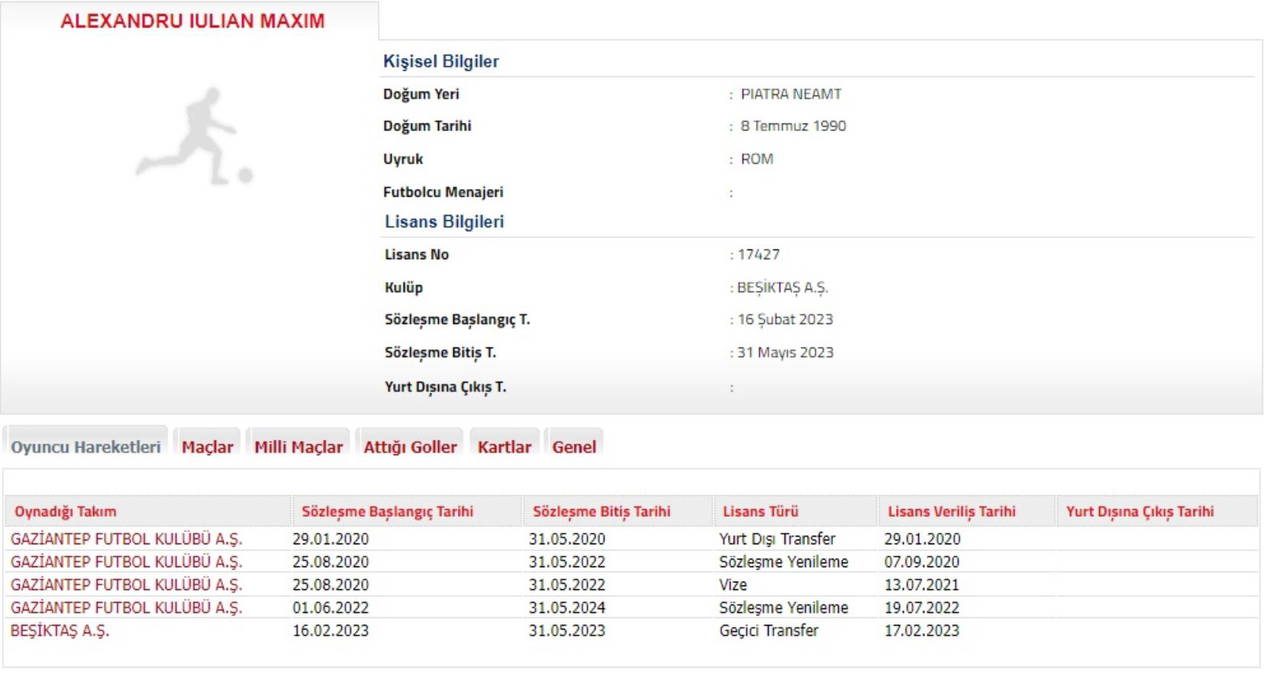Switch to the Maçlar tab

coord(207,447)
